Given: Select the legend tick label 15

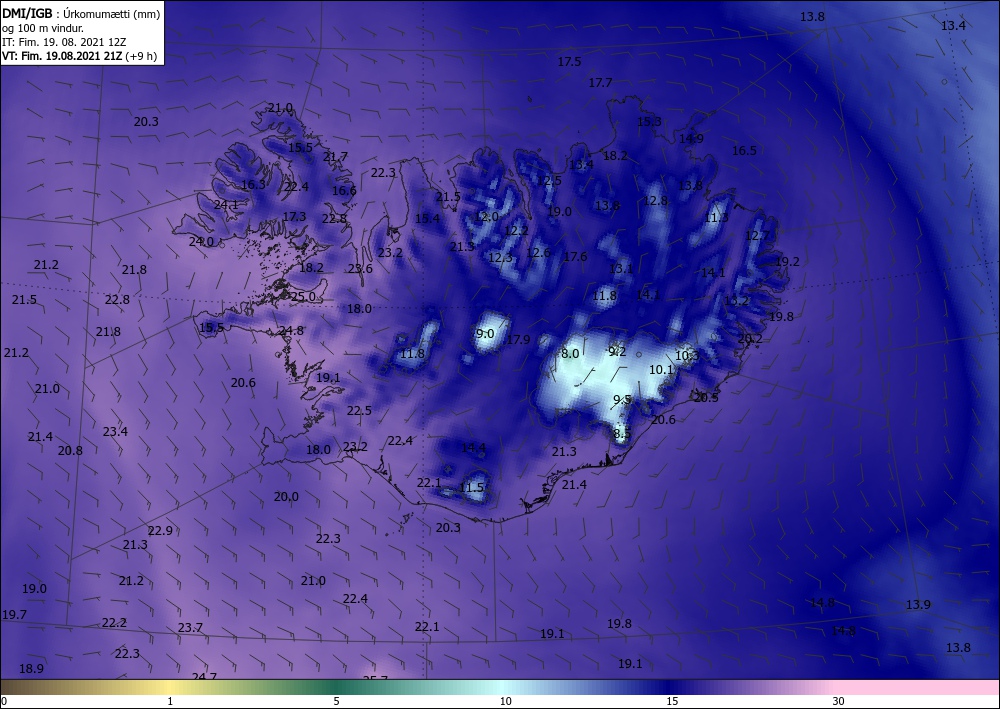Looking at the screenshot, I should coord(672,702).
